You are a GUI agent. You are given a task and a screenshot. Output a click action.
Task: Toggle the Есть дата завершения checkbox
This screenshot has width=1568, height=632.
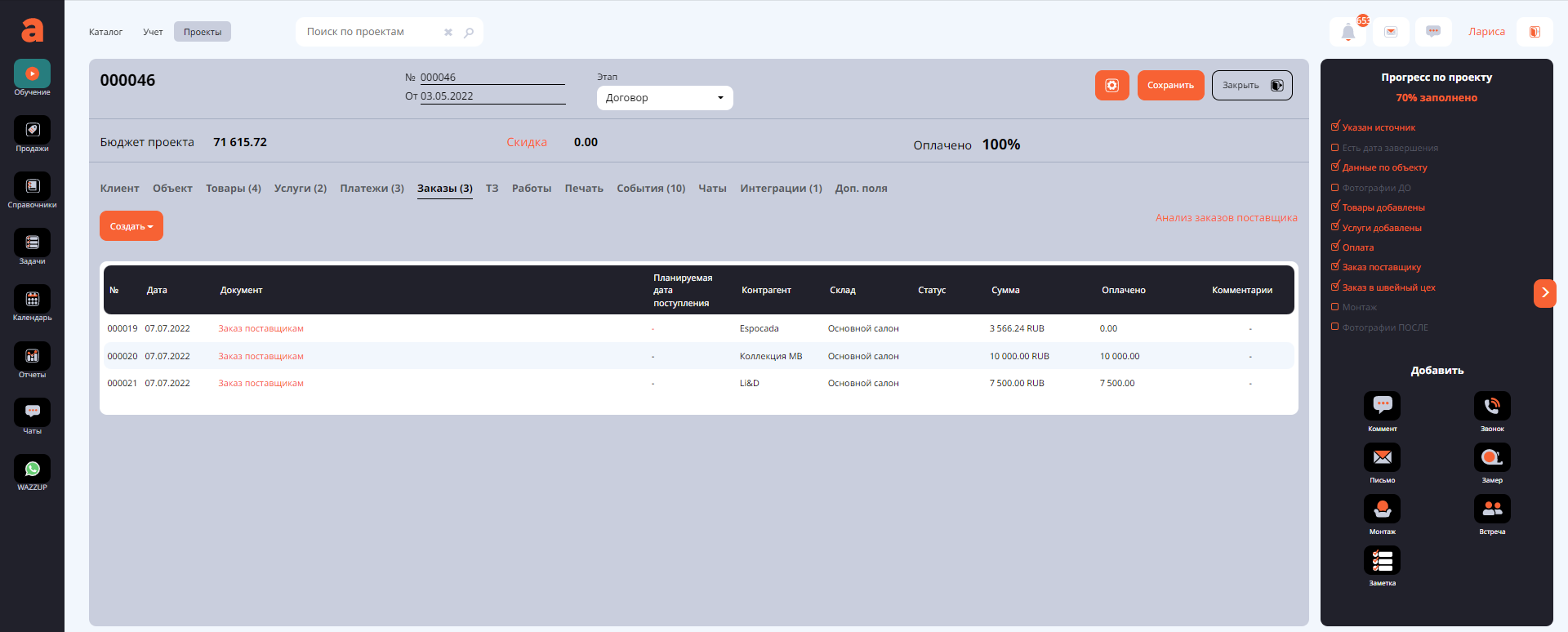(1335, 148)
